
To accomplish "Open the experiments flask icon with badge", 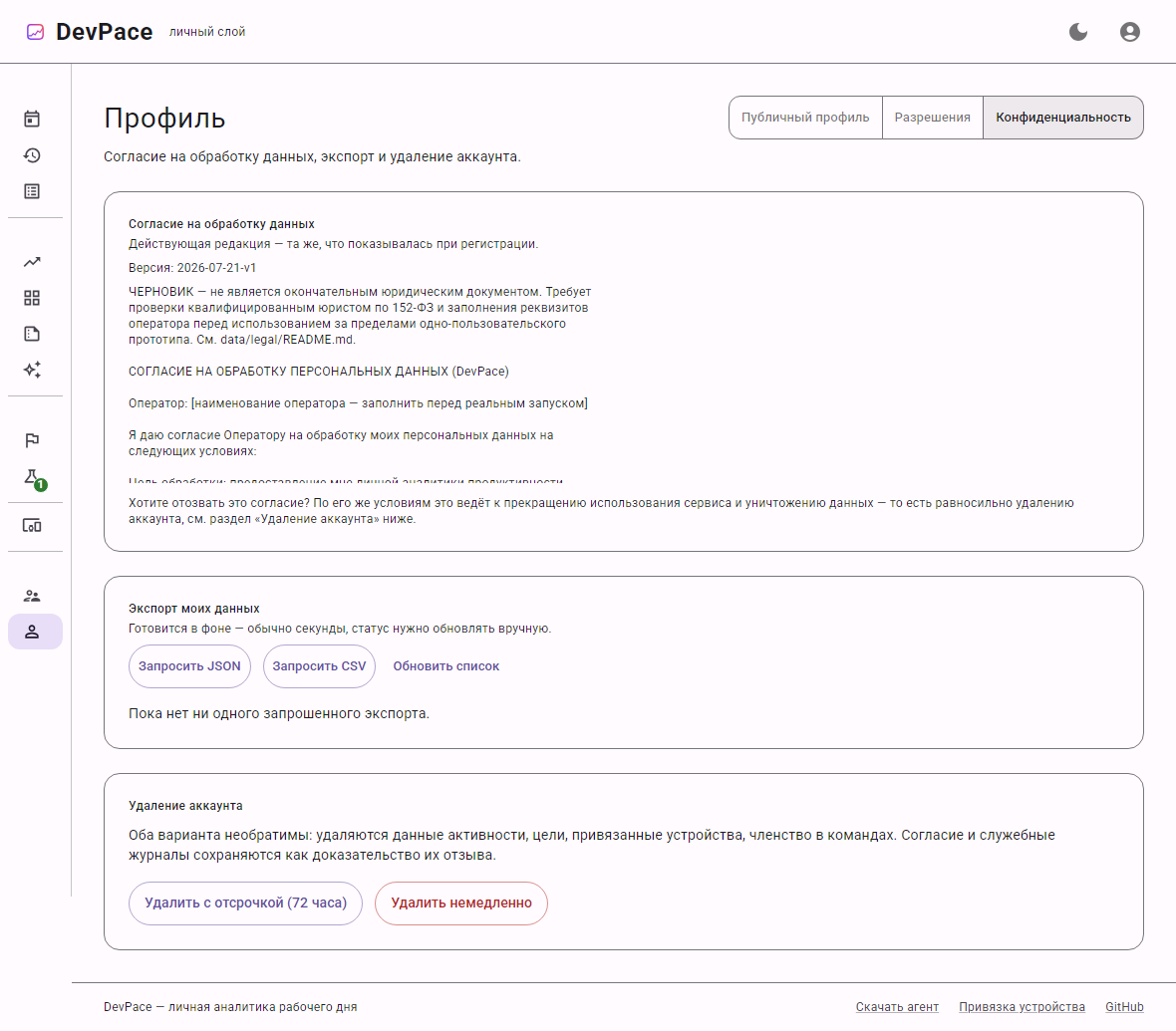I will click(33, 478).
